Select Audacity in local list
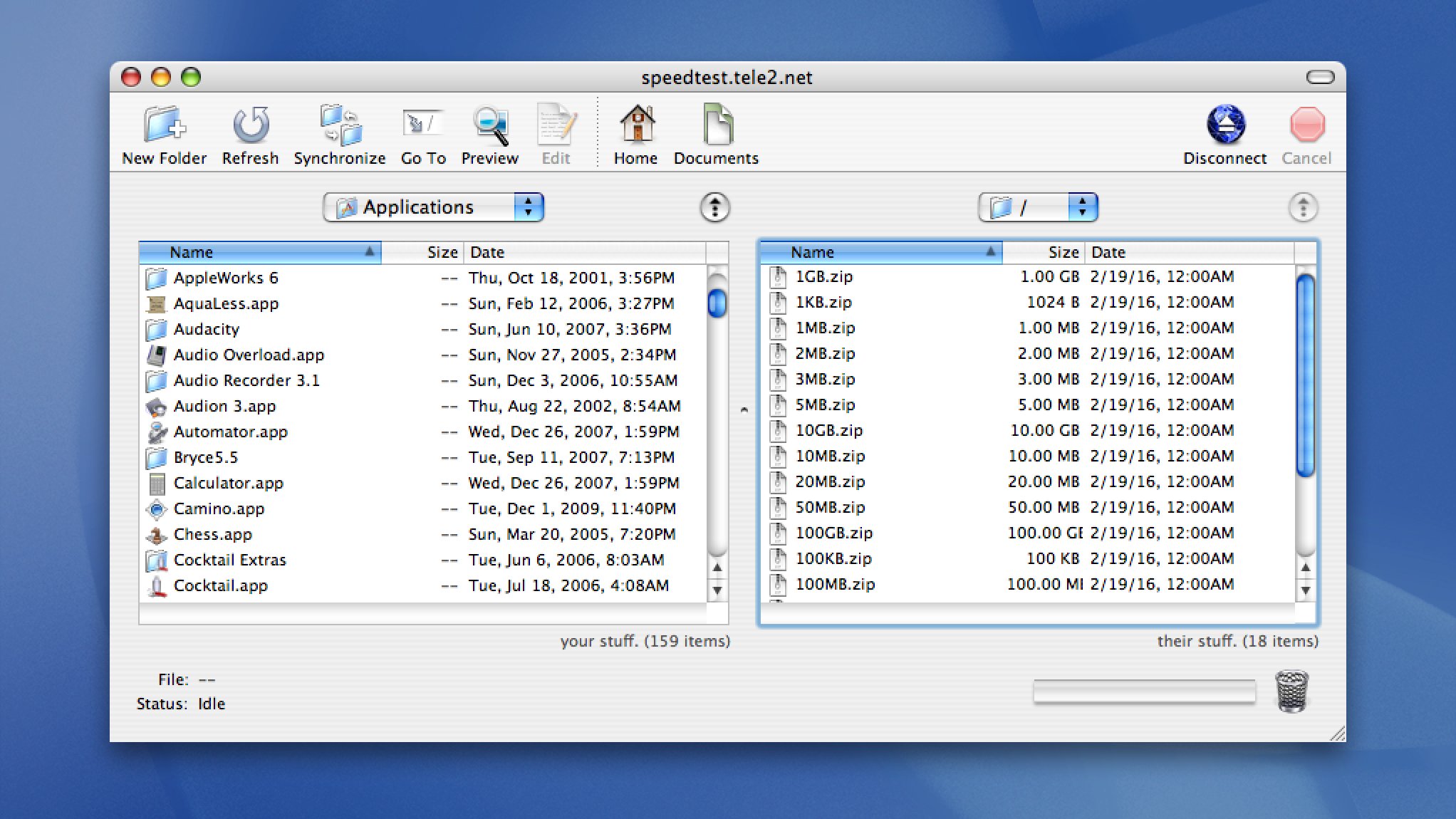 point(422,329)
